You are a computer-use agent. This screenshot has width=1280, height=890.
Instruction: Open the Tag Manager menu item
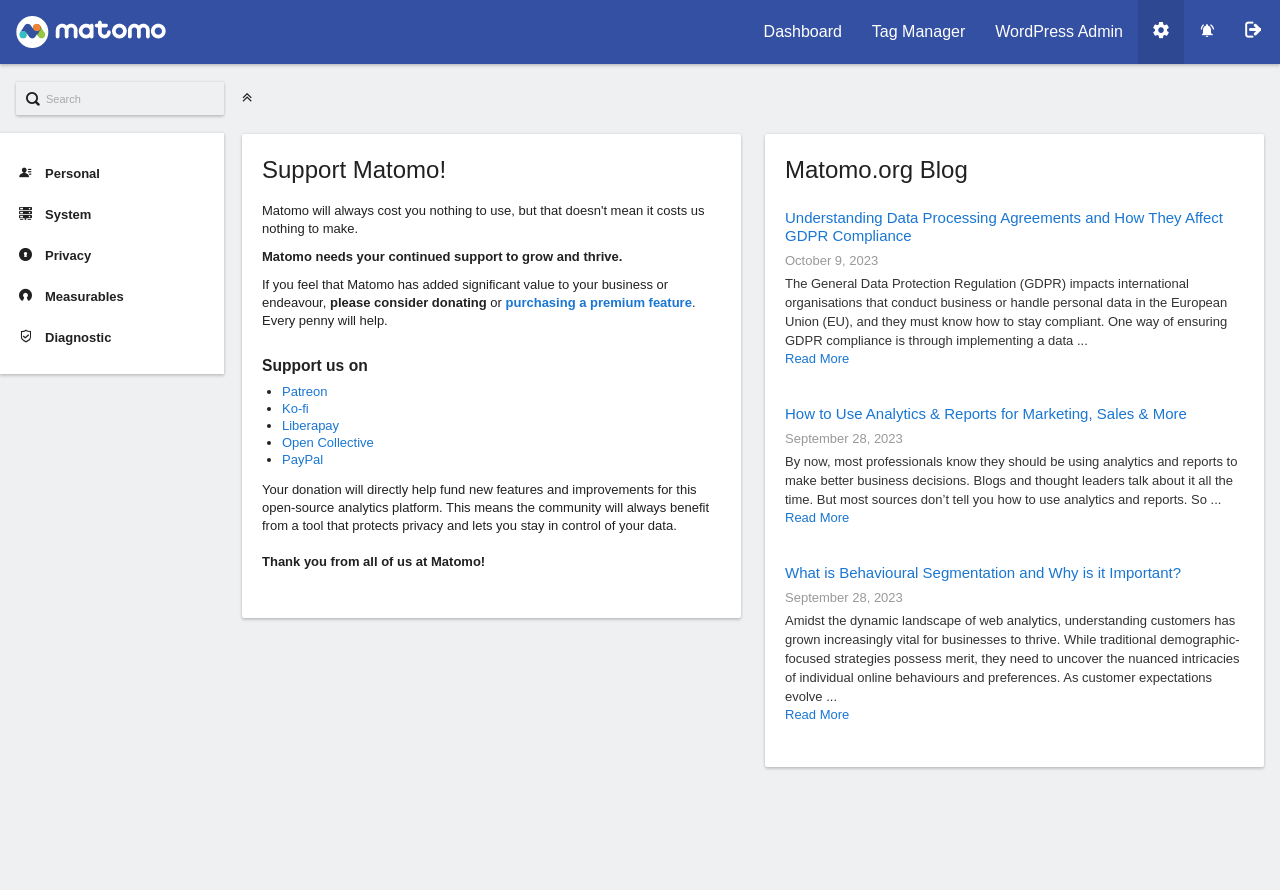pos(918,32)
